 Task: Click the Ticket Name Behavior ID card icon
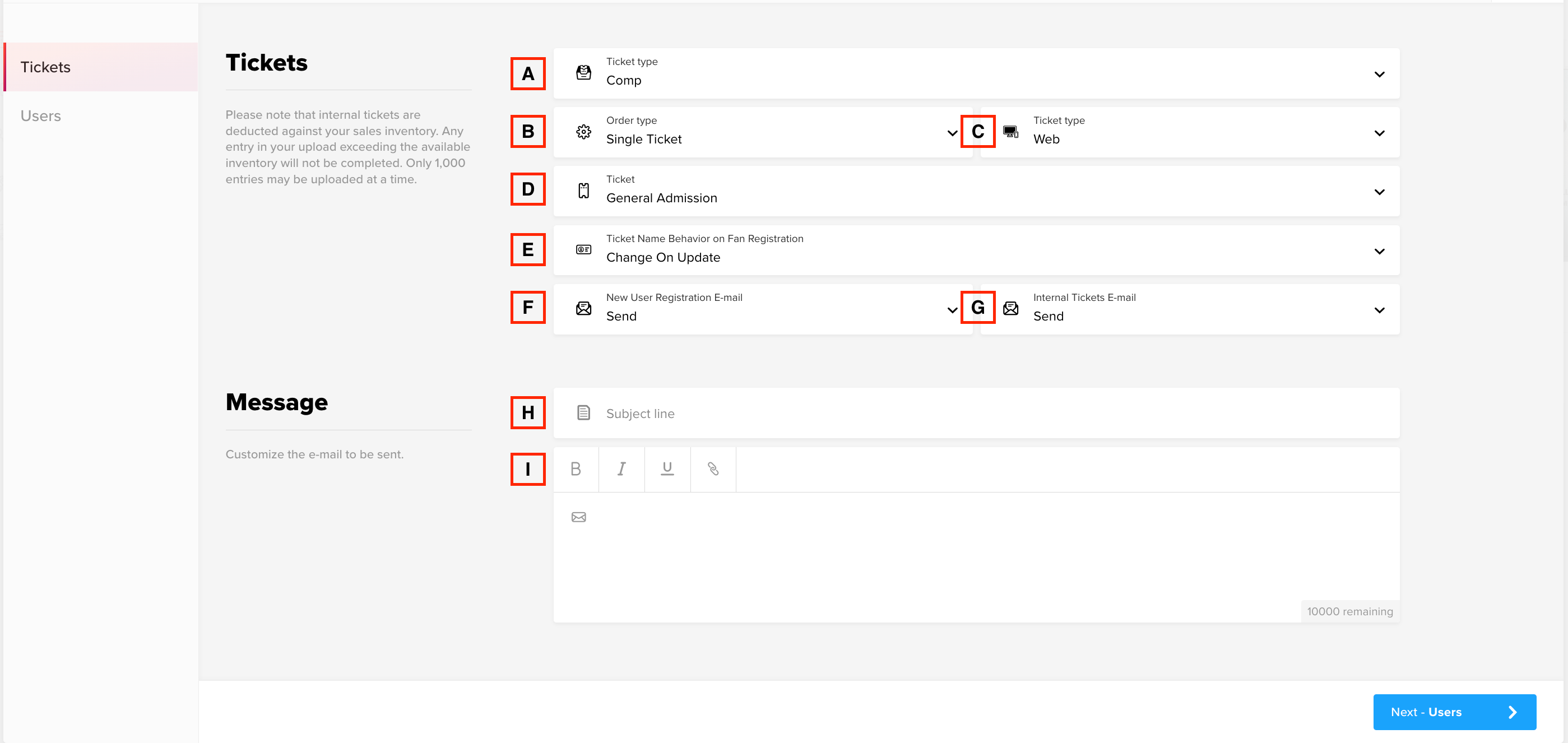[x=583, y=249]
